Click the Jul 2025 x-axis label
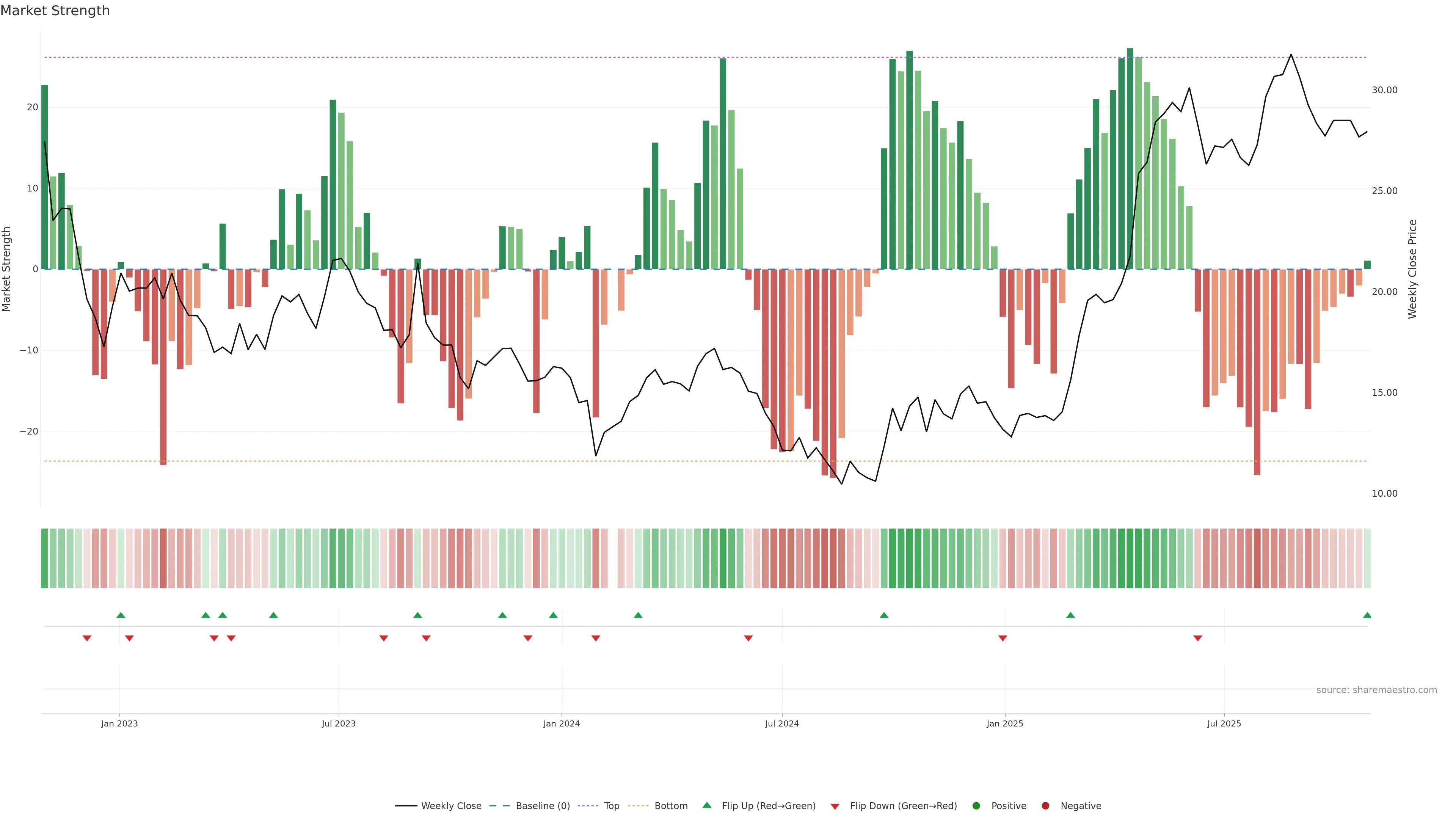The height and width of the screenshot is (819, 1456). pos(1224,724)
